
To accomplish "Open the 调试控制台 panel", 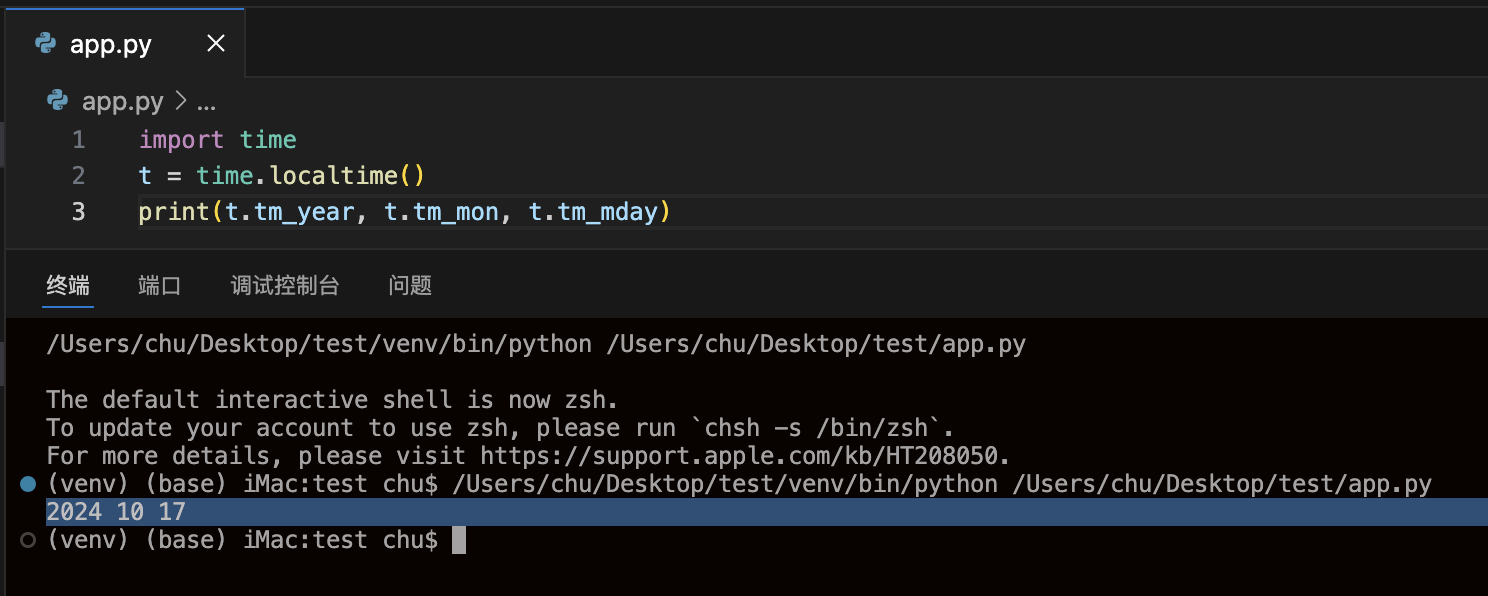I will (x=284, y=285).
